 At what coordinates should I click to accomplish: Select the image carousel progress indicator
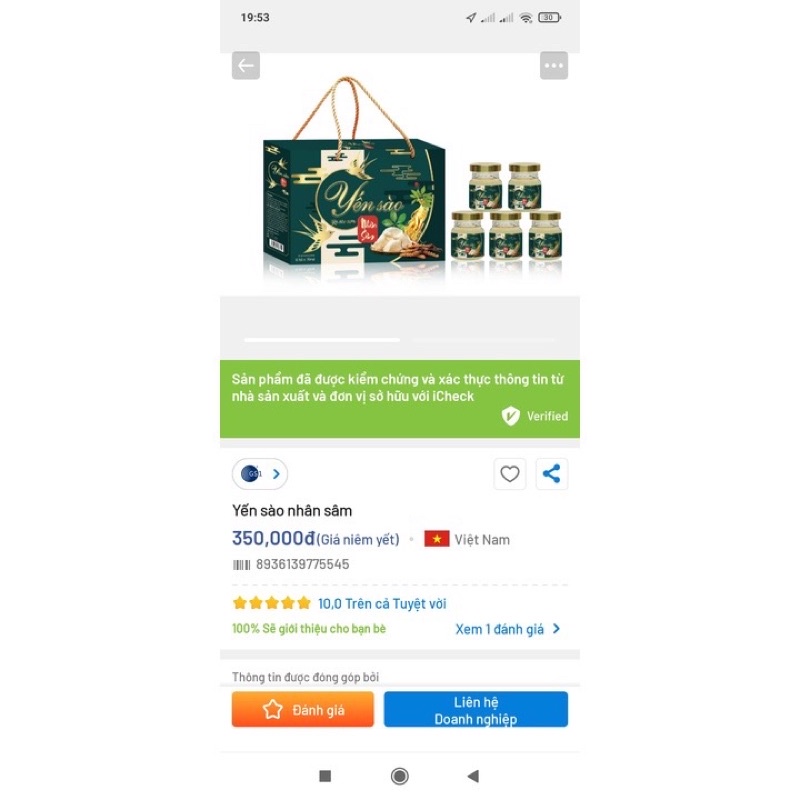(399, 339)
